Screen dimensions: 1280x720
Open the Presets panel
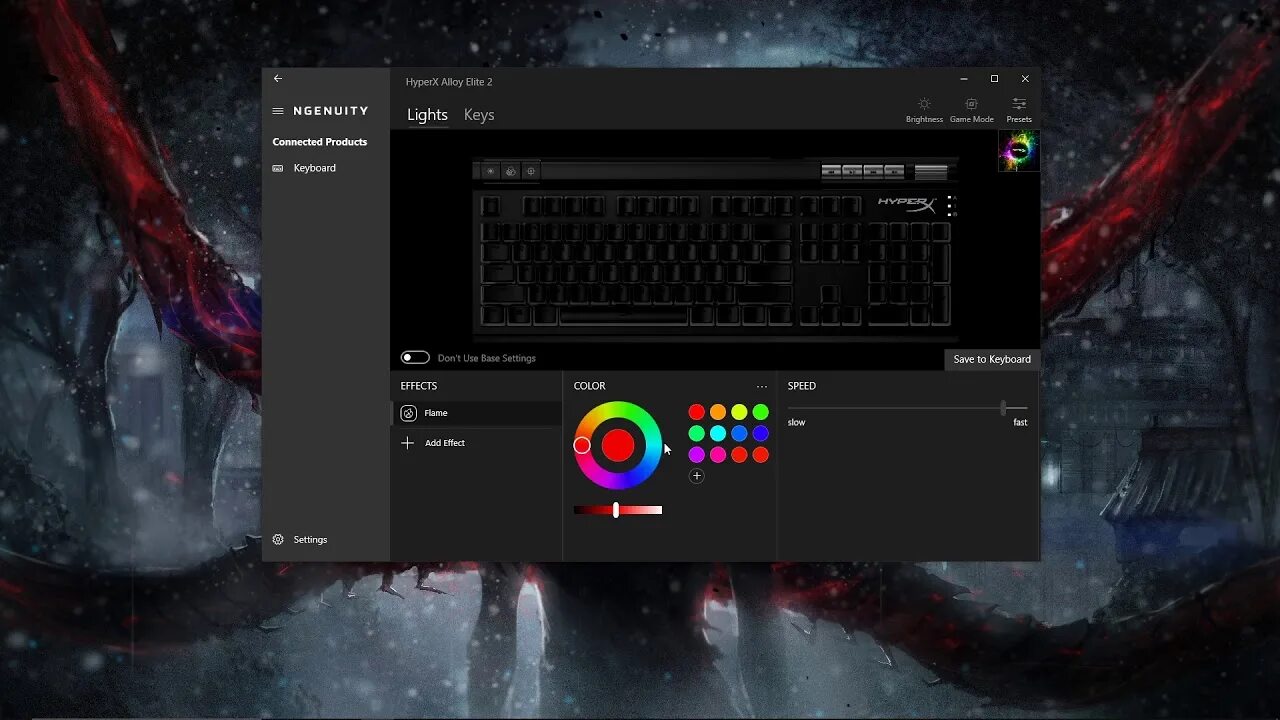point(1019,110)
